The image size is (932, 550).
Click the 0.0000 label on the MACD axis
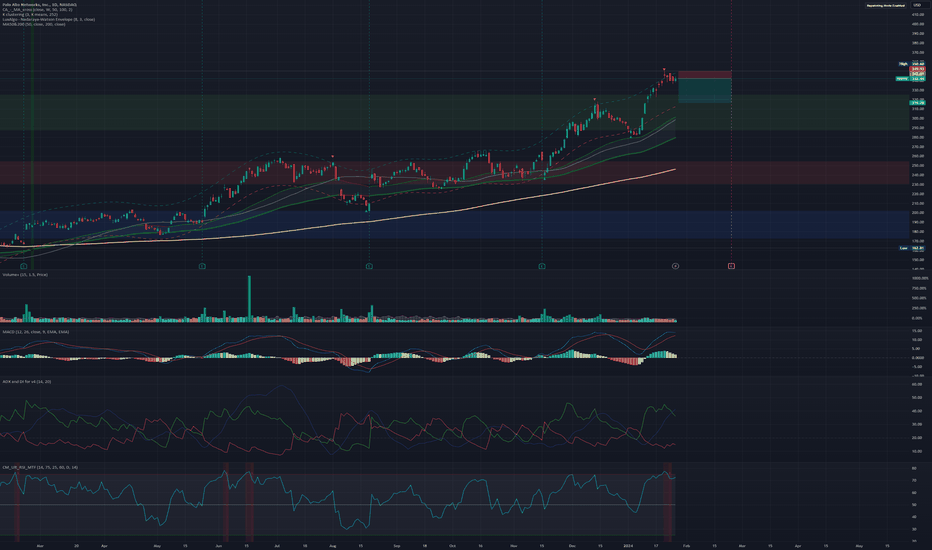click(918, 358)
